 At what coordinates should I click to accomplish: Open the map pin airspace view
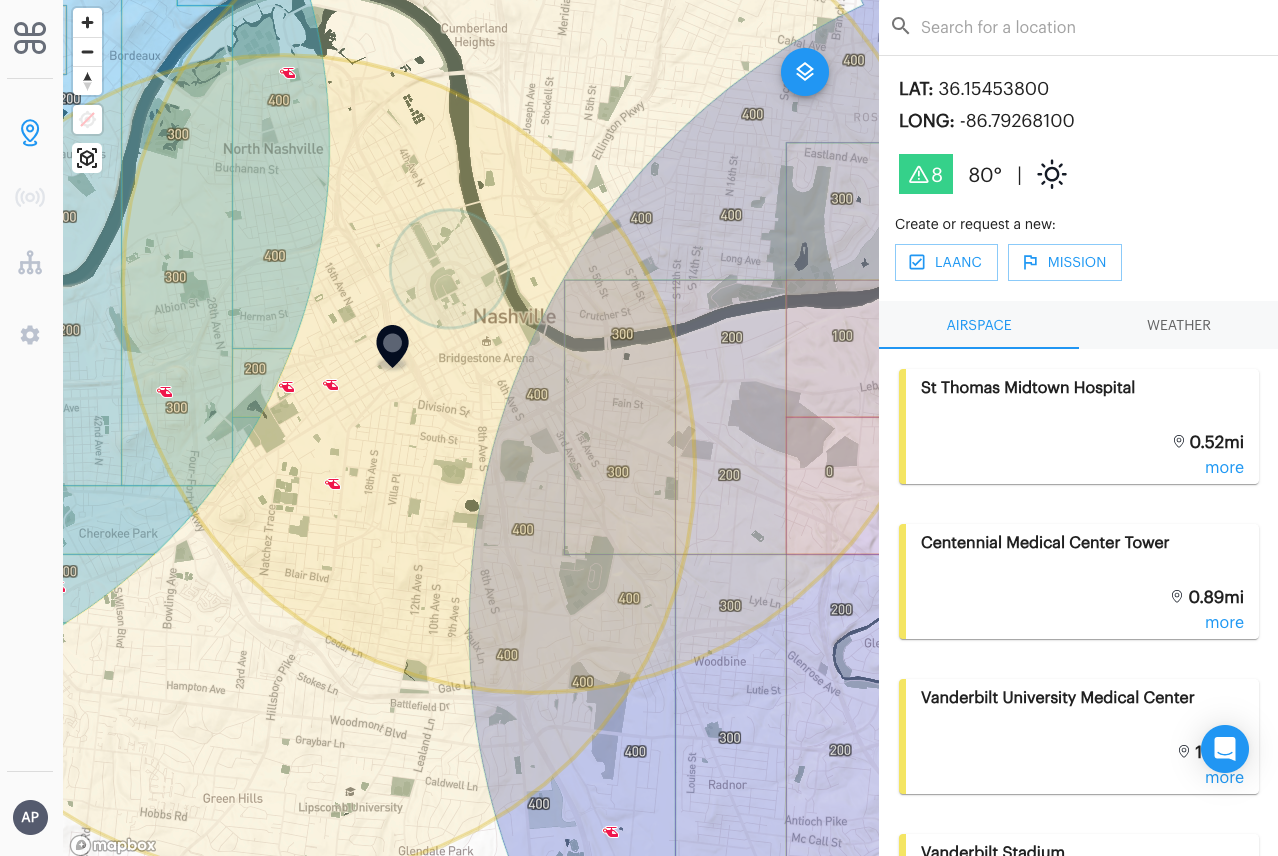(30, 133)
